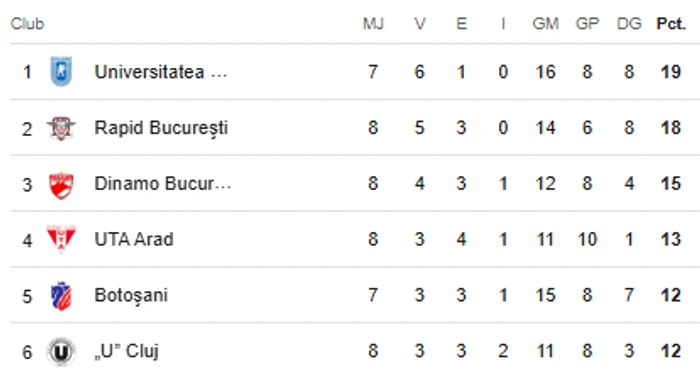Click Universitatea's 19 points value
This screenshot has width=700, height=375.
click(x=671, y=72)
